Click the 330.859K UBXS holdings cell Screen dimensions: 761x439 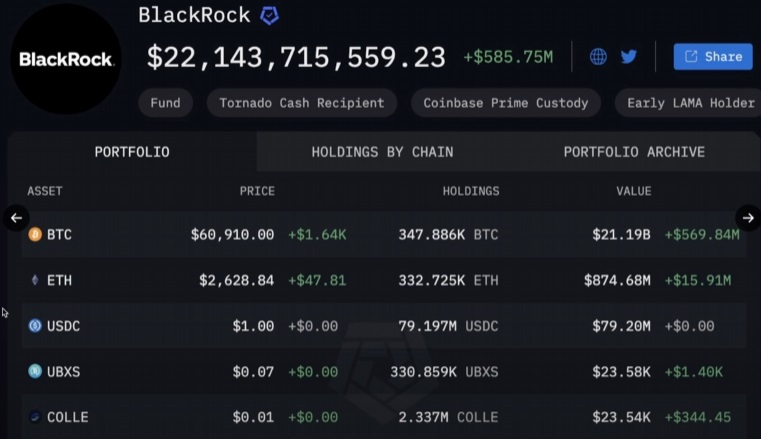[x=445, y=372]
